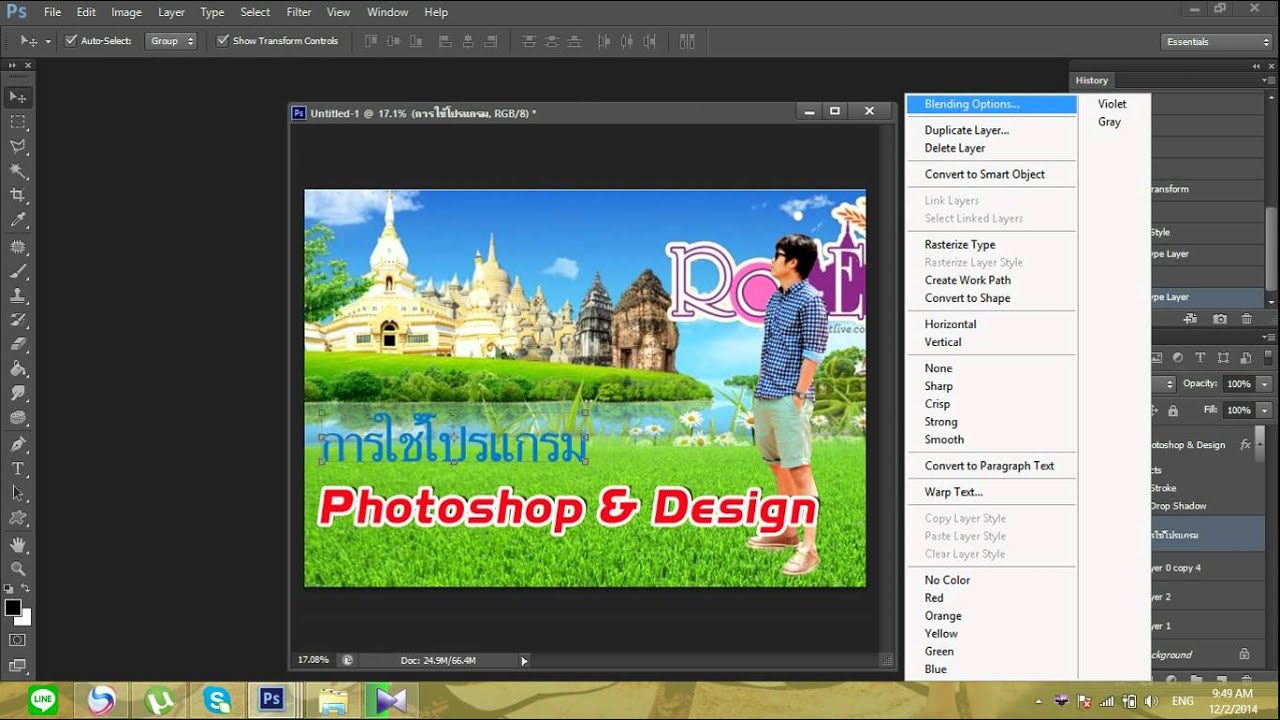Open the Move tool preset picker arrow
This screenshot has width=1280, height=720.
(x=47, y=41)
